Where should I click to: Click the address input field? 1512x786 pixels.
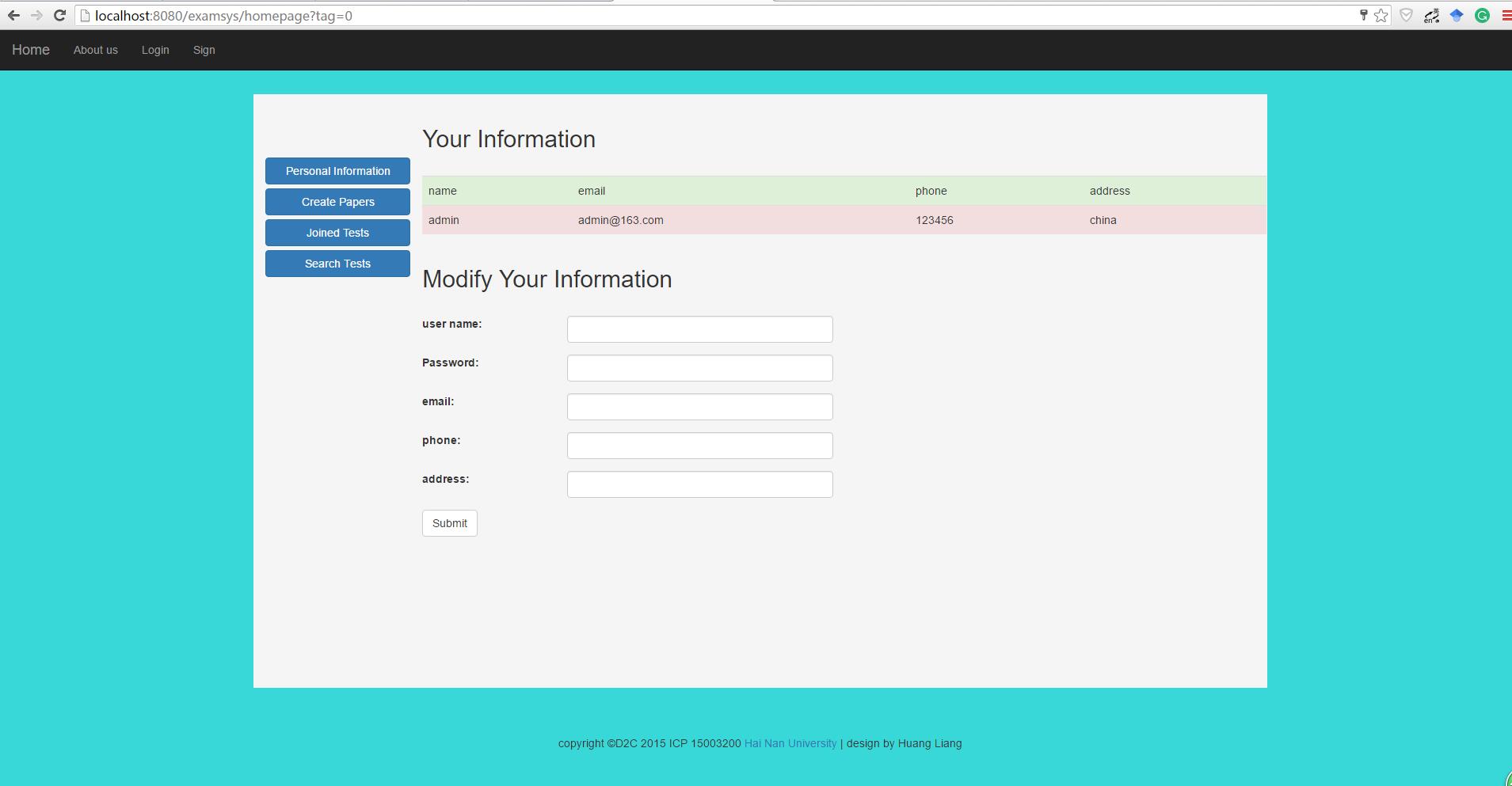coord(700,484)
